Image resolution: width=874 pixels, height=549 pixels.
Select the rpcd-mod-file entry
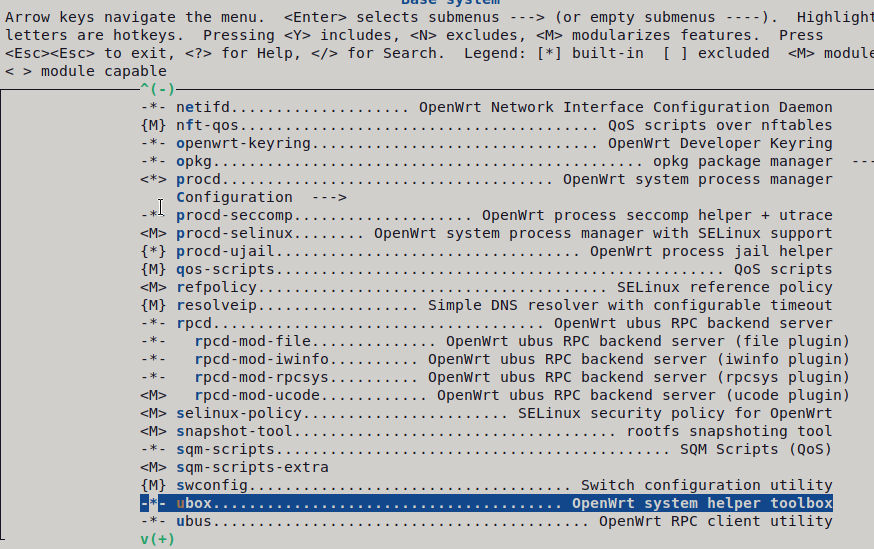pyautogui.click(x=522, y=342)
